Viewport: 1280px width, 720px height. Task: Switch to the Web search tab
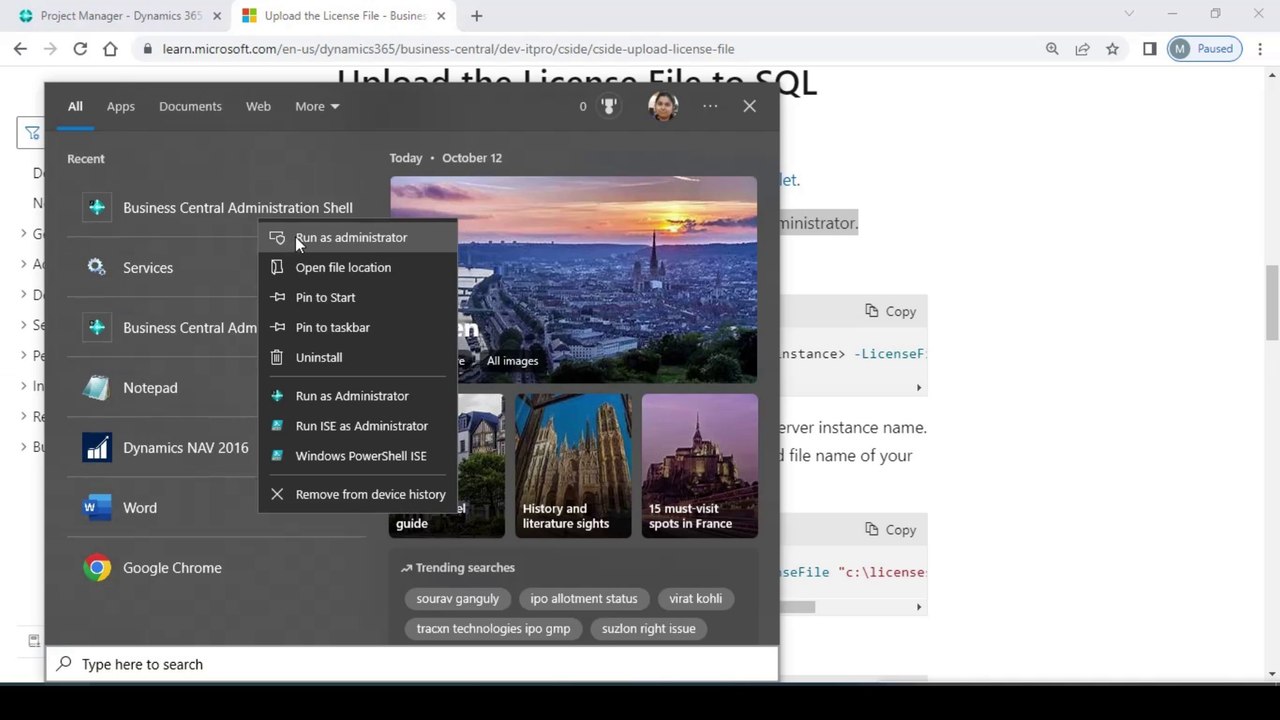click(x=258, y=106)
